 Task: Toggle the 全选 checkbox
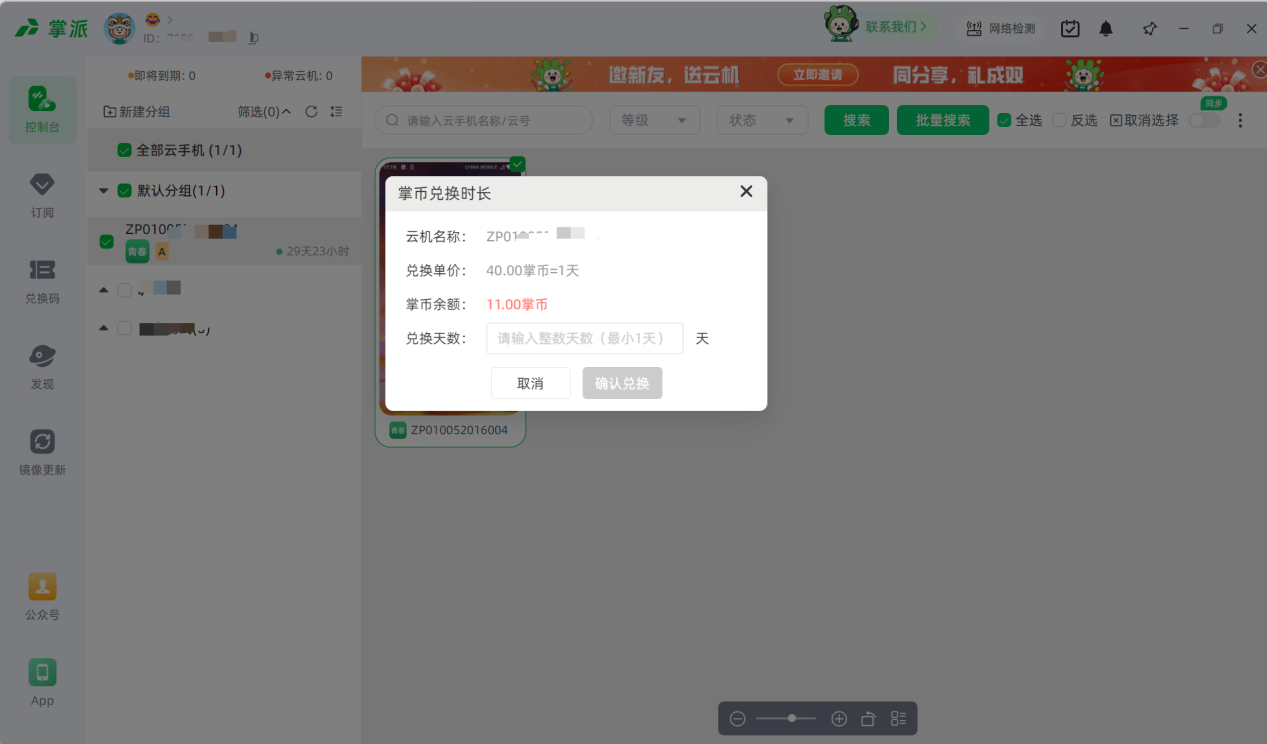pos(1004,120)
